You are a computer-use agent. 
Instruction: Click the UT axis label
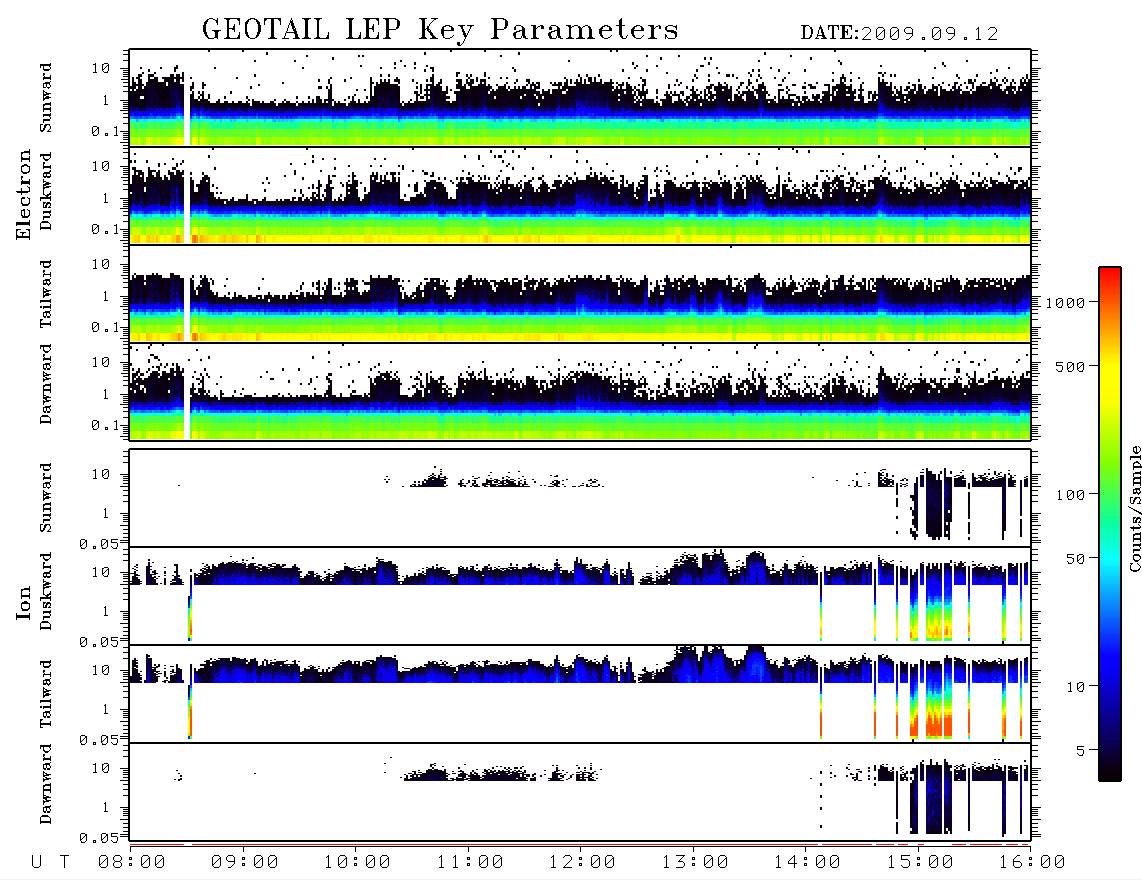(x=50, y=863)
